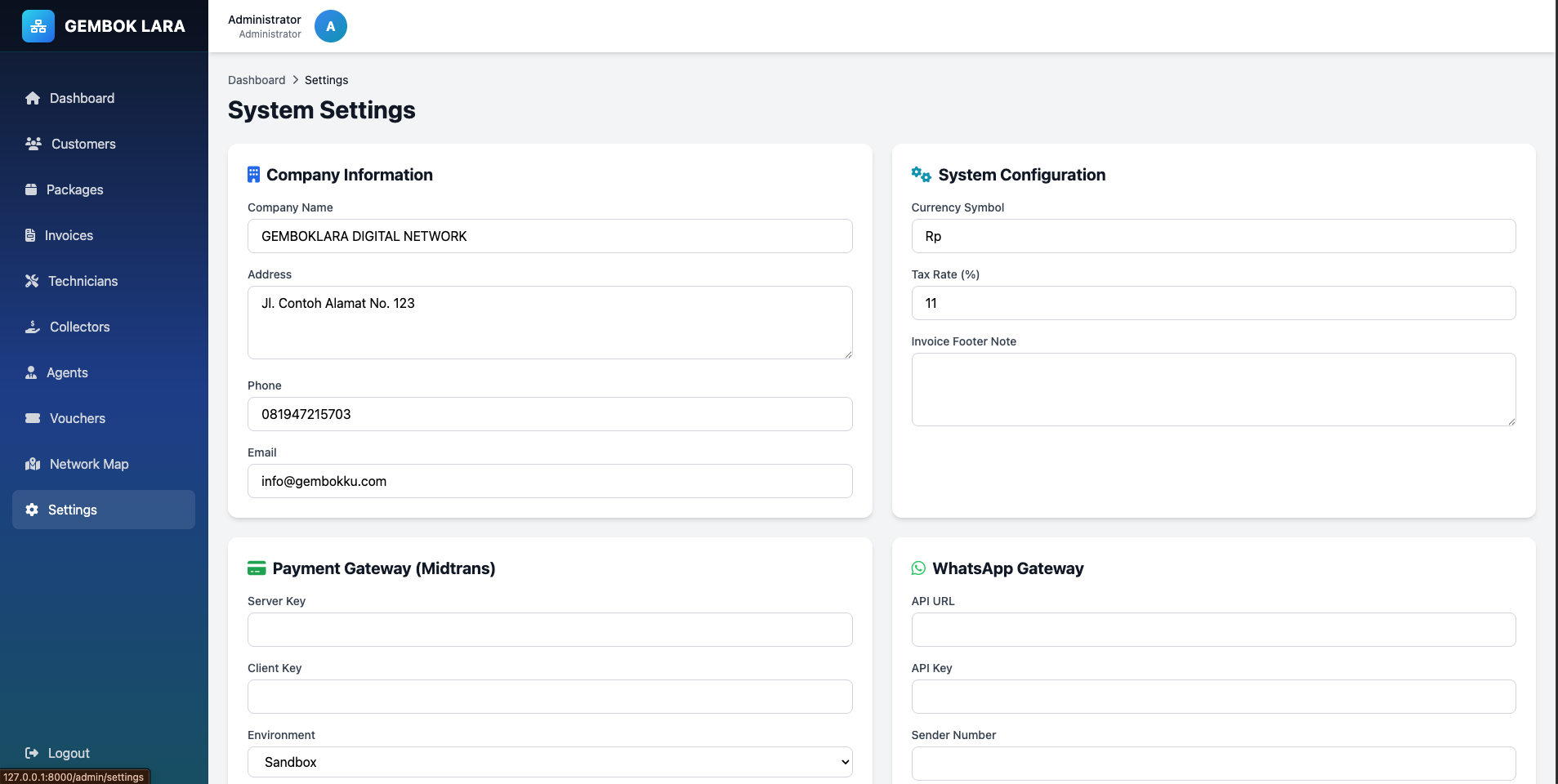Click into the Invoice Footer Note textarea

1213,390
